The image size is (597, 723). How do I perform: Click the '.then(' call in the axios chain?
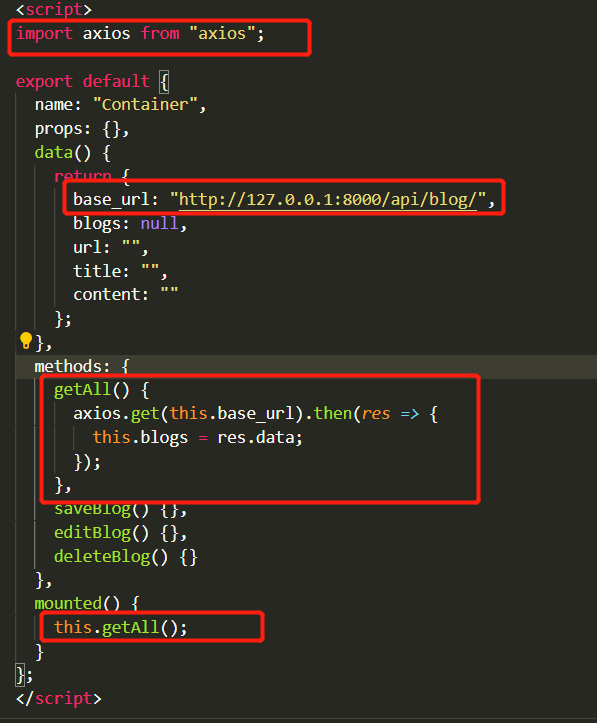pos(332,414)
